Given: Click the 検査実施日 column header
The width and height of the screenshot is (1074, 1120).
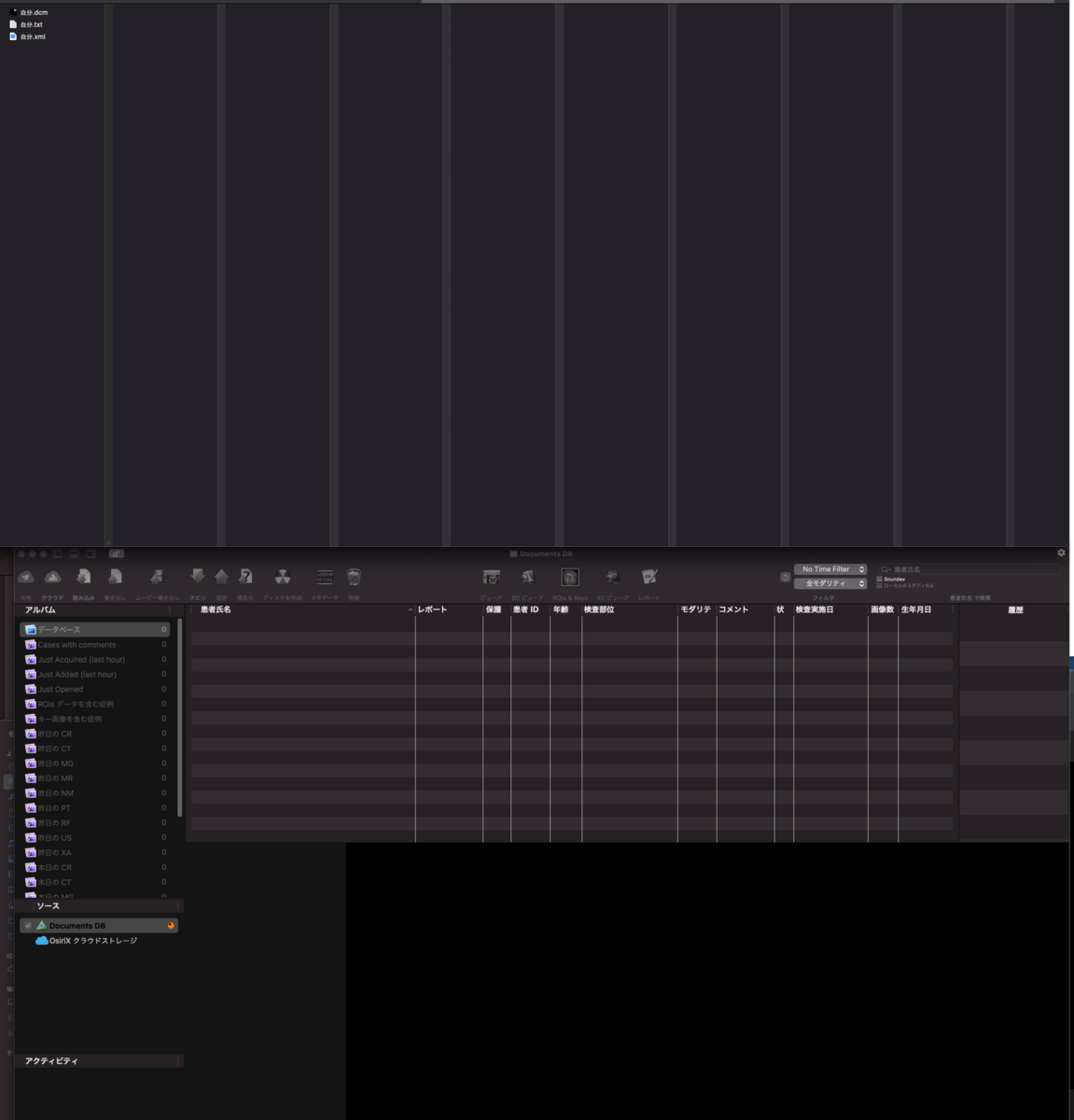Looking at the screenshot, I should [x=830, y=609].
